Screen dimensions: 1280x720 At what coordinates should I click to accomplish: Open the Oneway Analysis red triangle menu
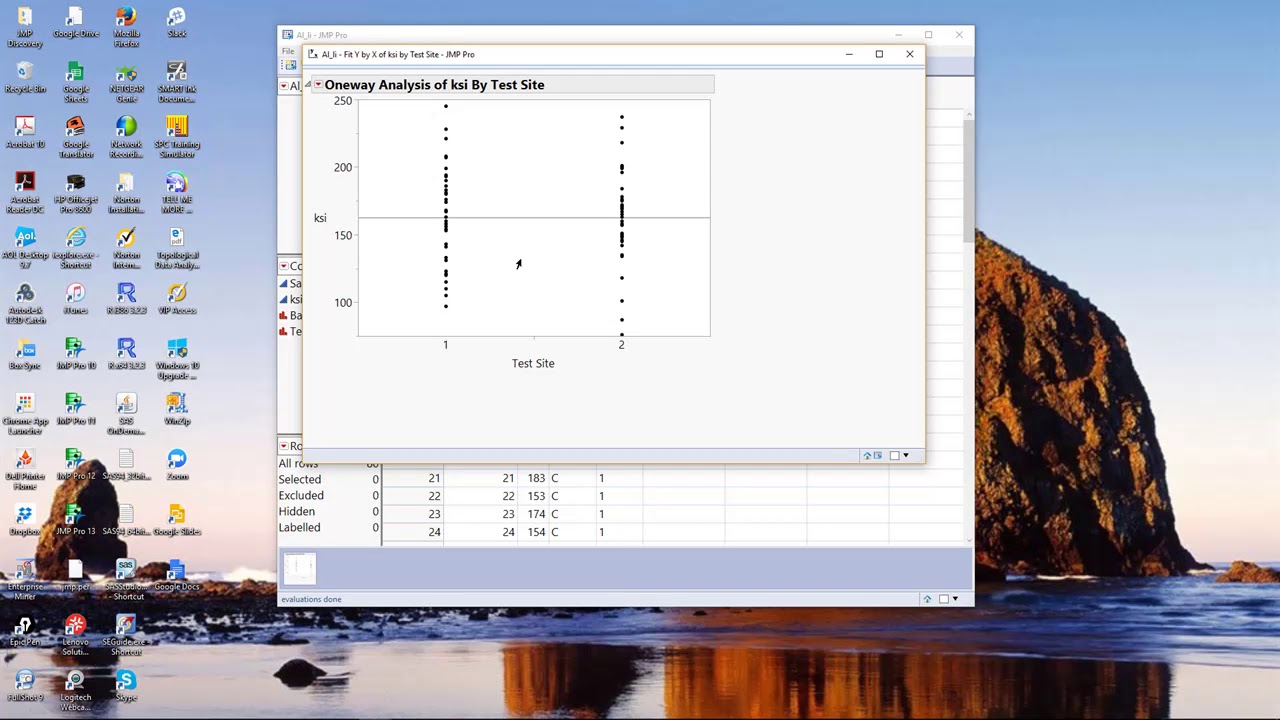(x=318, y=85)
